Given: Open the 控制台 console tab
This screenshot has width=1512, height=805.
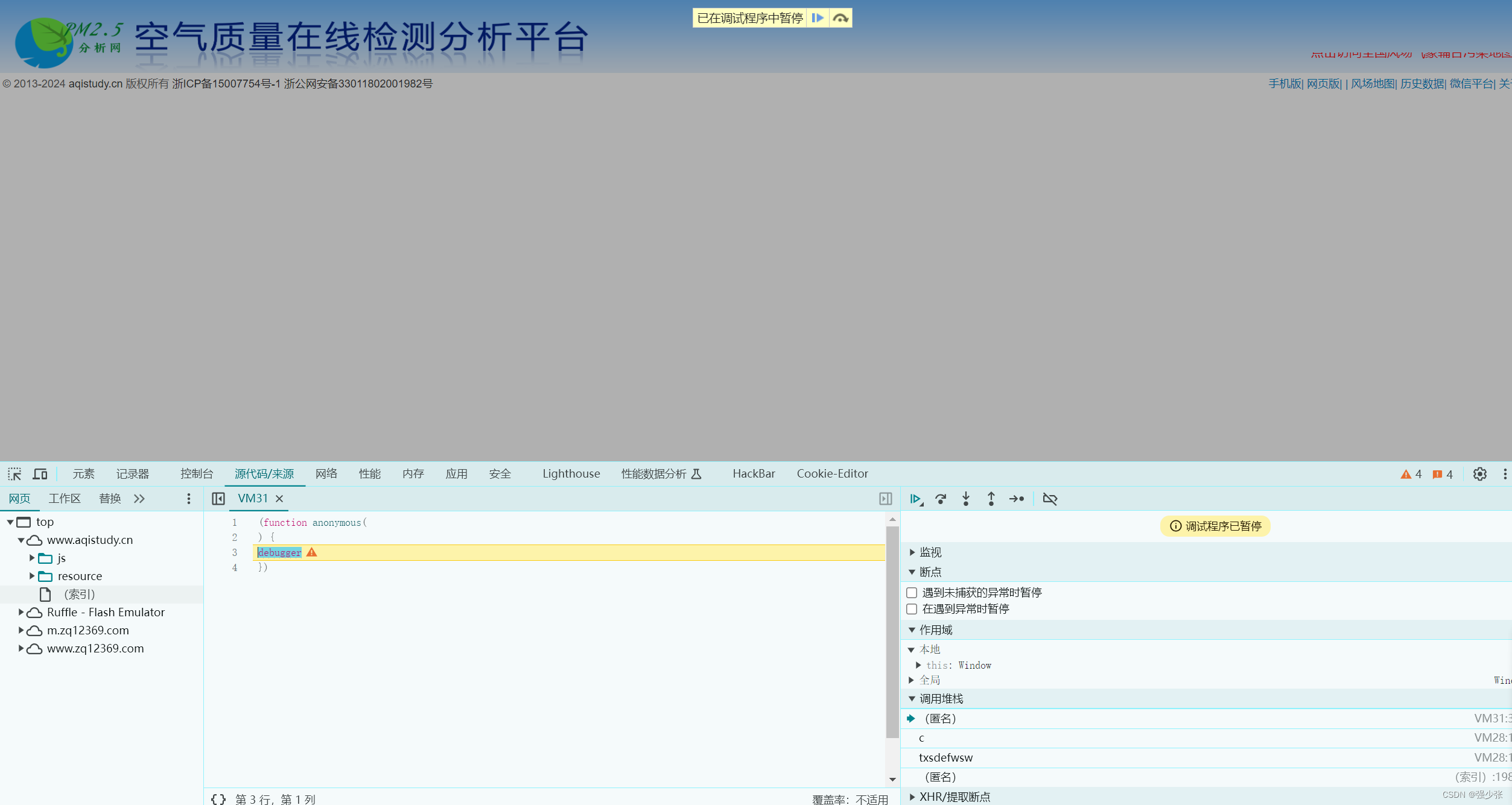Looking at the screenshot, I should tap(197, 474).
